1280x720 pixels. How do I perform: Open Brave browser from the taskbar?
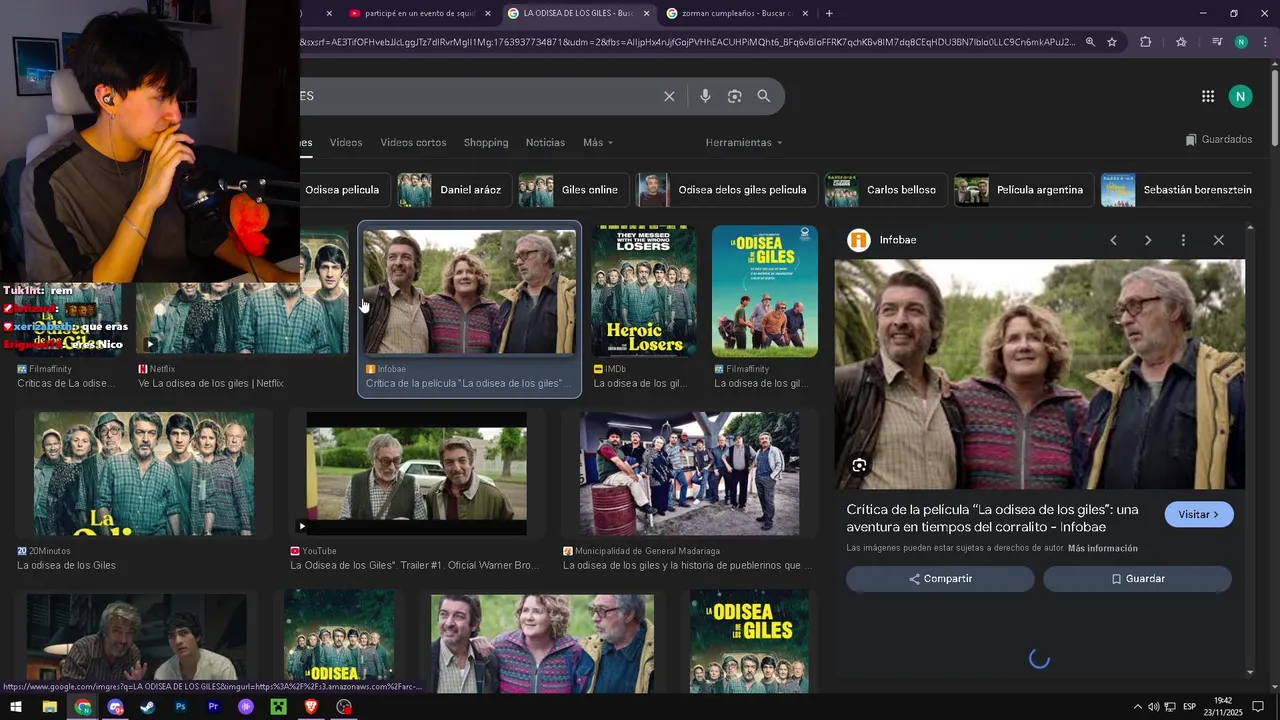pyautogui.click(x=311, y=707)
